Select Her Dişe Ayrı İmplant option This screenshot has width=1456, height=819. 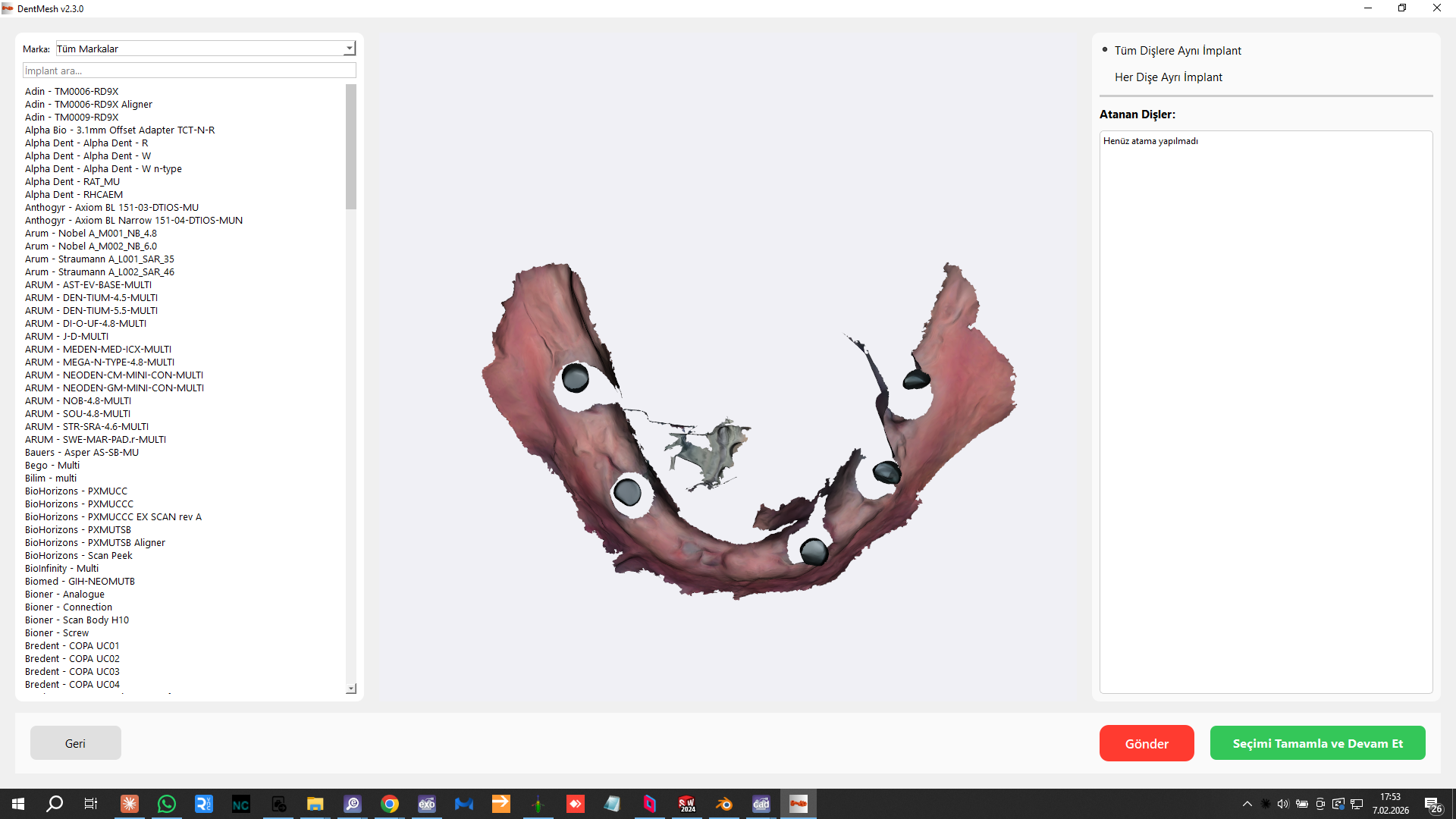[x=1168, y=77]
